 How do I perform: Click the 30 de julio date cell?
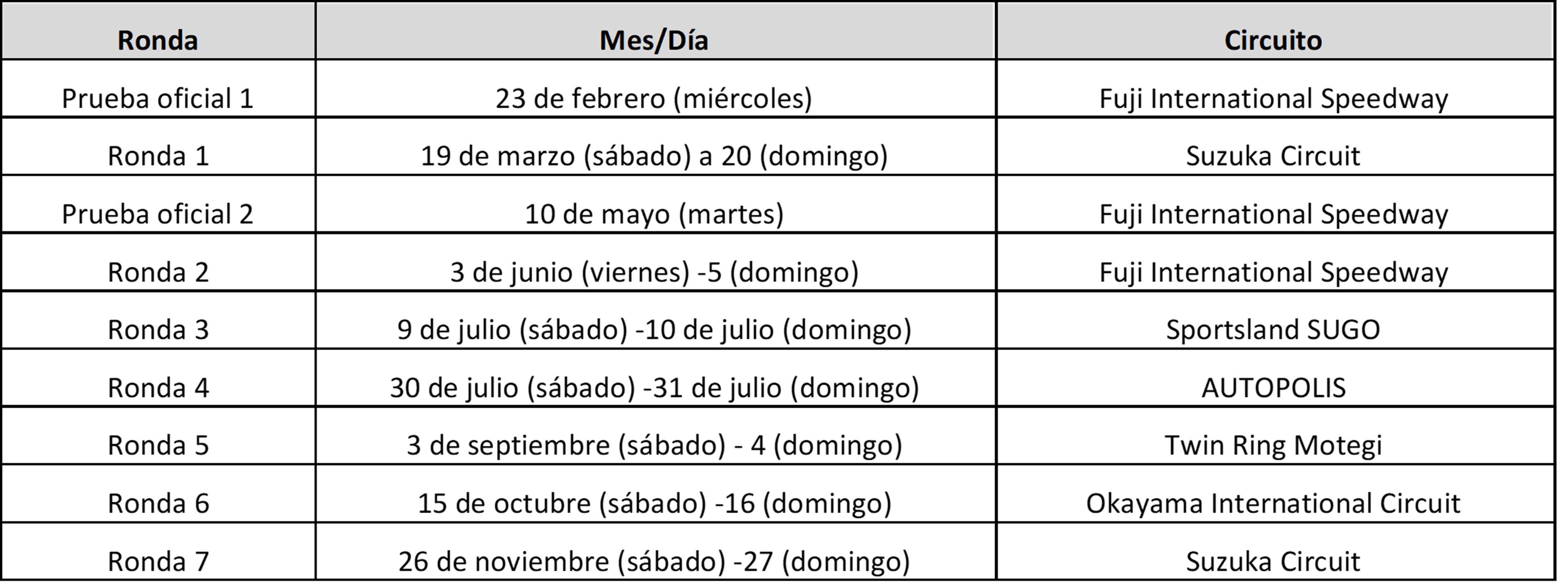click(654, 388)
